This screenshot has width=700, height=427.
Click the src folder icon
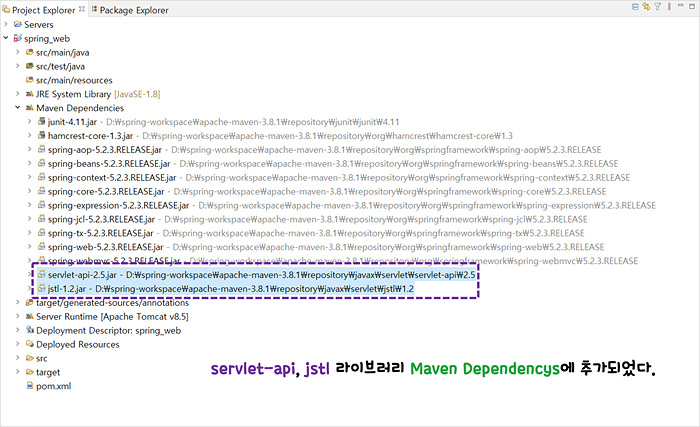point(29,358)
